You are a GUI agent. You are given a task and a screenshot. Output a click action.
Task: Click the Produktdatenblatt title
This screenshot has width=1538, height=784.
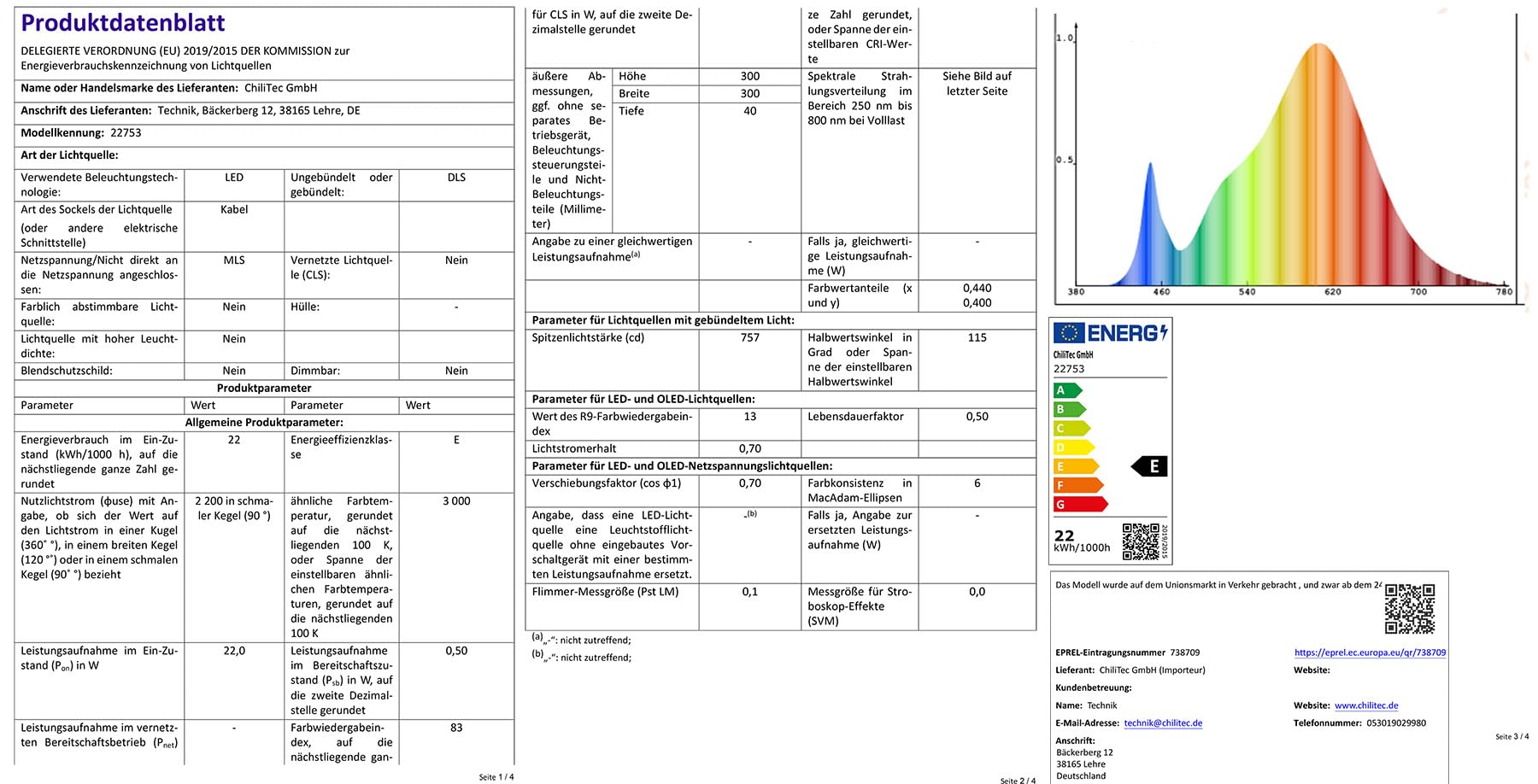pyautogui.click(x=123, y=23)
